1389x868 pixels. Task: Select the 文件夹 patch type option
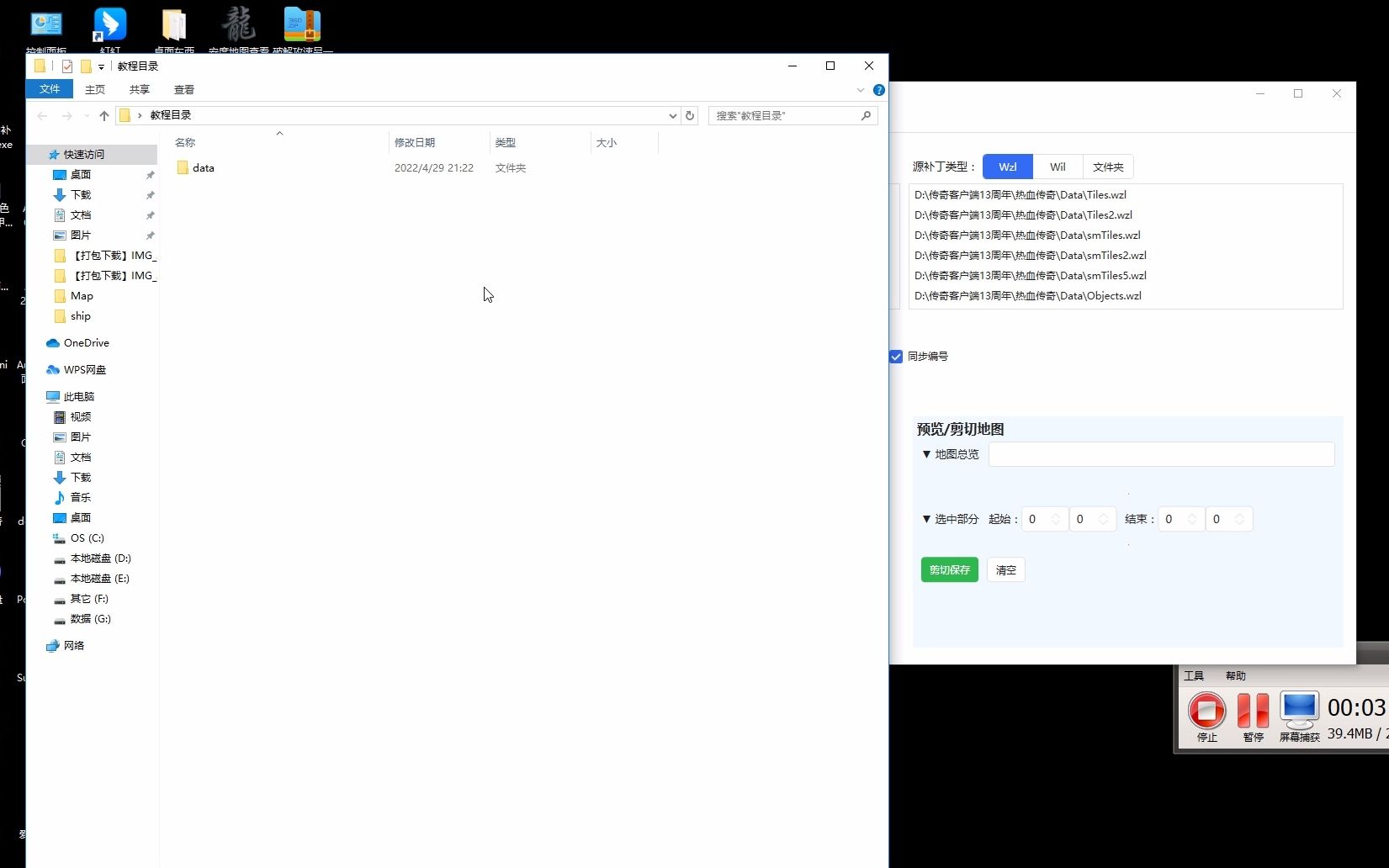[x=1108, y=167]
